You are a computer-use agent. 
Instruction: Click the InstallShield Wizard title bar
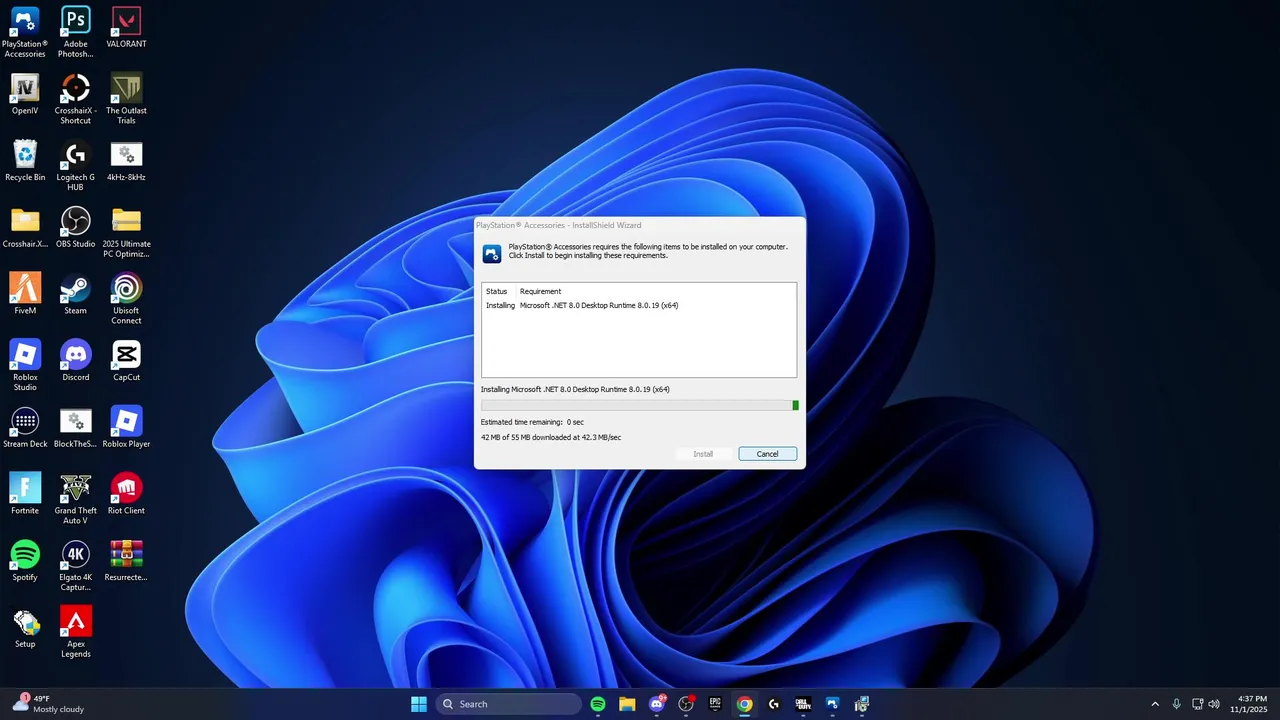(639, 225)
